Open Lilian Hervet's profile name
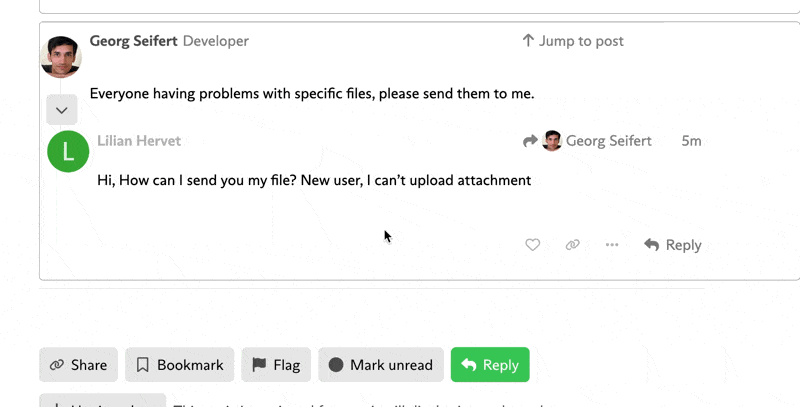Viewport: 800px width, 407px height. 139,141
